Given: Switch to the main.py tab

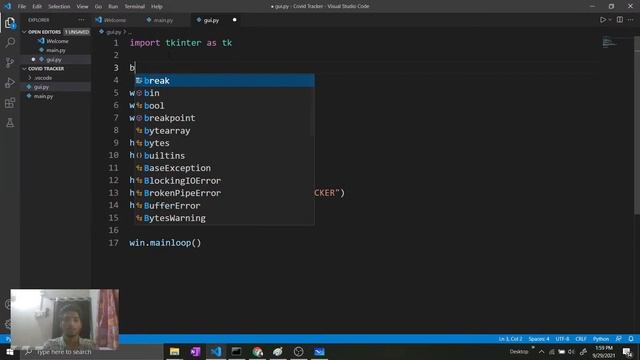Looking at the screenshot, I should point(163,20).
